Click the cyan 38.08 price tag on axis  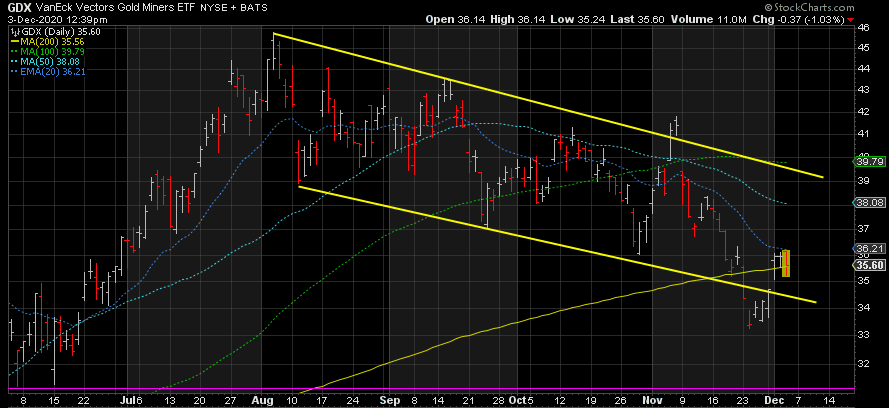[870, 202]
